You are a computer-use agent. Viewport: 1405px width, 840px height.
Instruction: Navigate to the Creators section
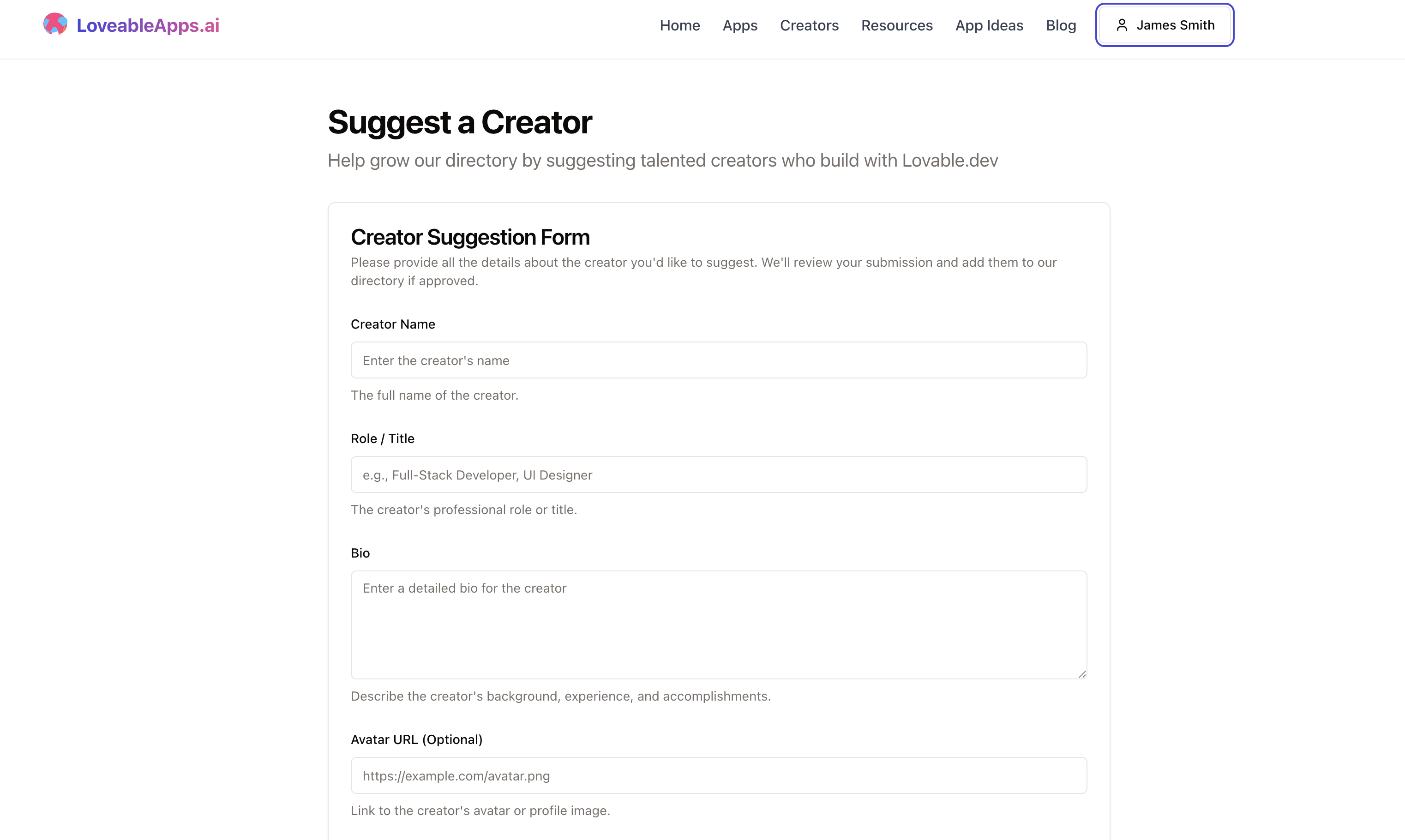[x=809, y=25]
